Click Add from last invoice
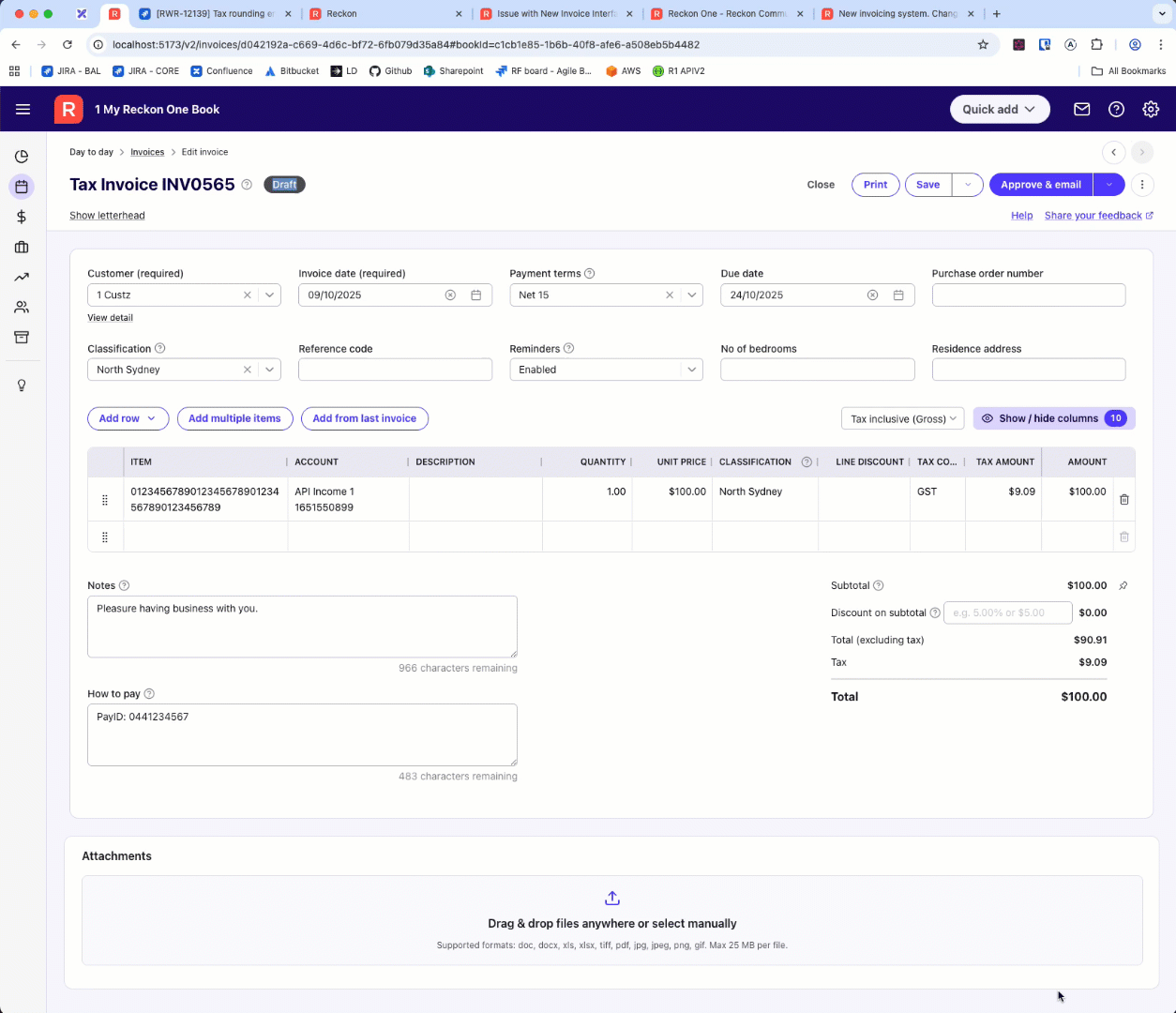This screenshot has width=1176, height=1013. [365, 418]
